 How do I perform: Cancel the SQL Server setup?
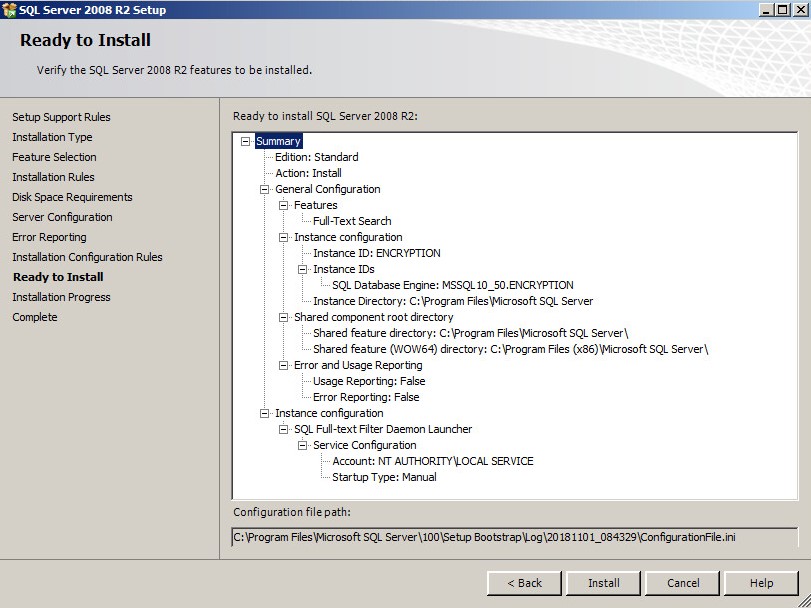(x=683, y=583)
